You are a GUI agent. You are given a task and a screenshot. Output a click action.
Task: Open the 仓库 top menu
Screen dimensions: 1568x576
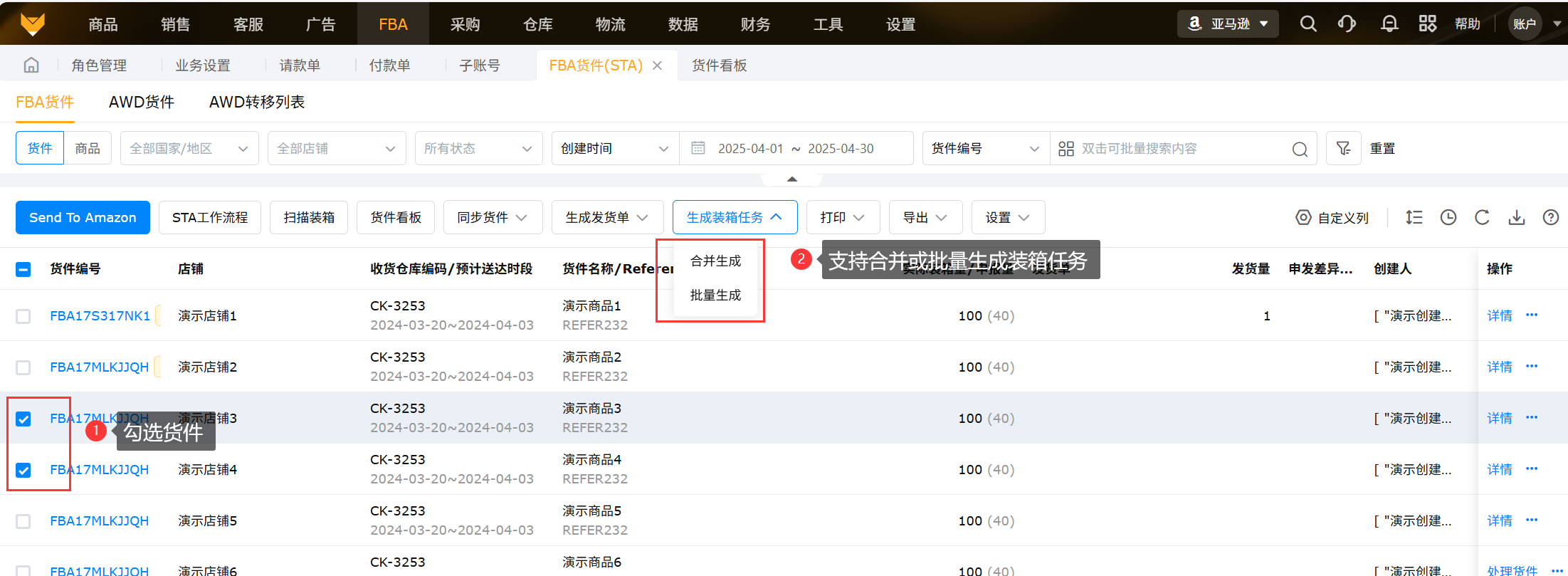pyautogui.click(x=538, y=24)
